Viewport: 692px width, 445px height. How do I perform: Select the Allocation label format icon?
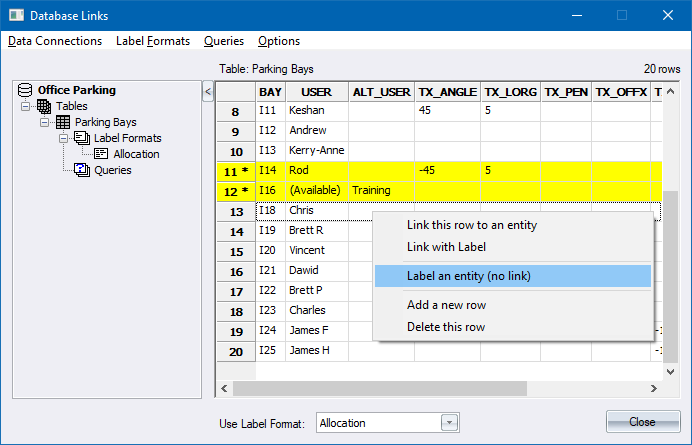[101, 154]
